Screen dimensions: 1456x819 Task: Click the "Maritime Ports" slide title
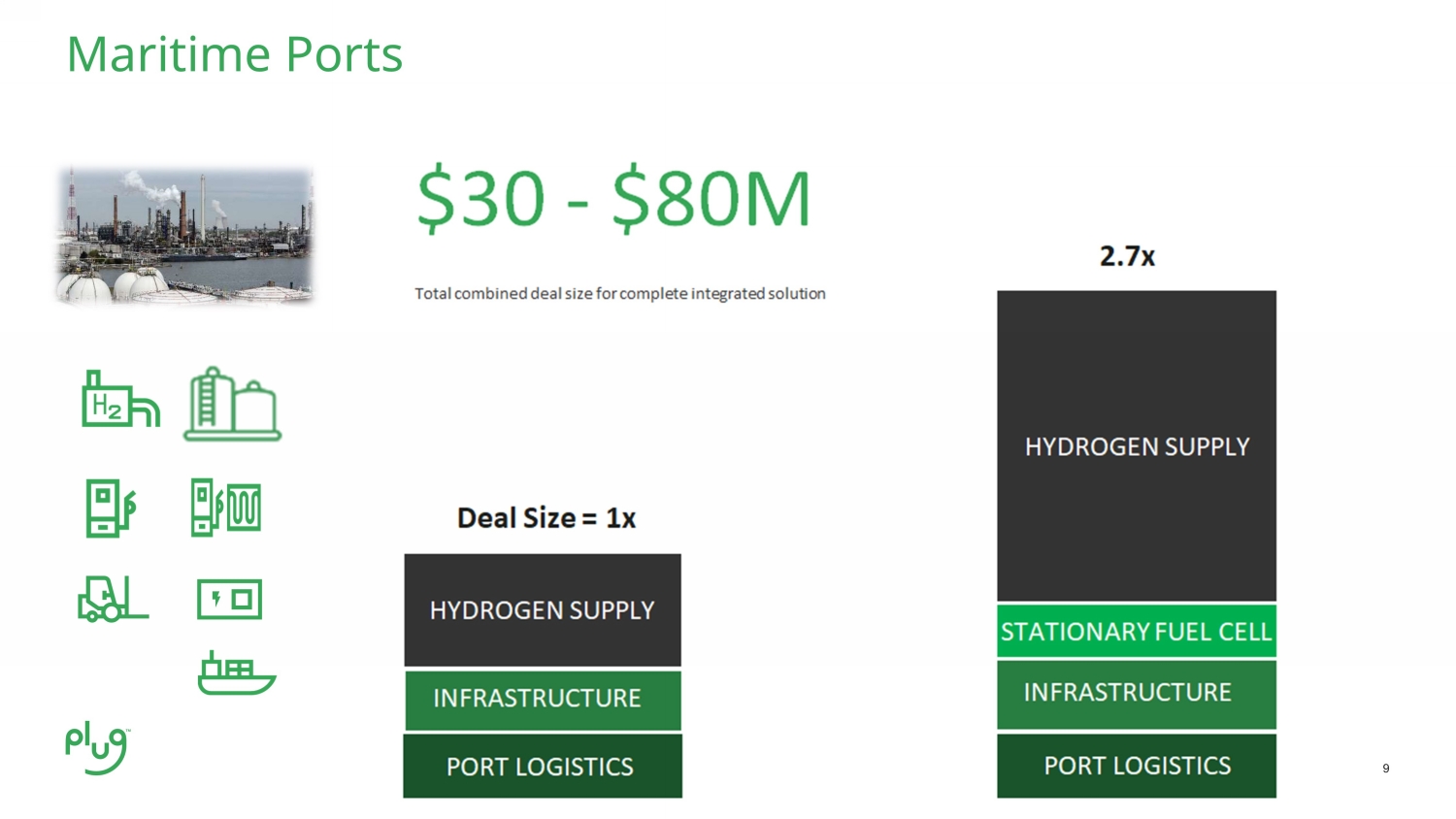click(x=234, y=54)
